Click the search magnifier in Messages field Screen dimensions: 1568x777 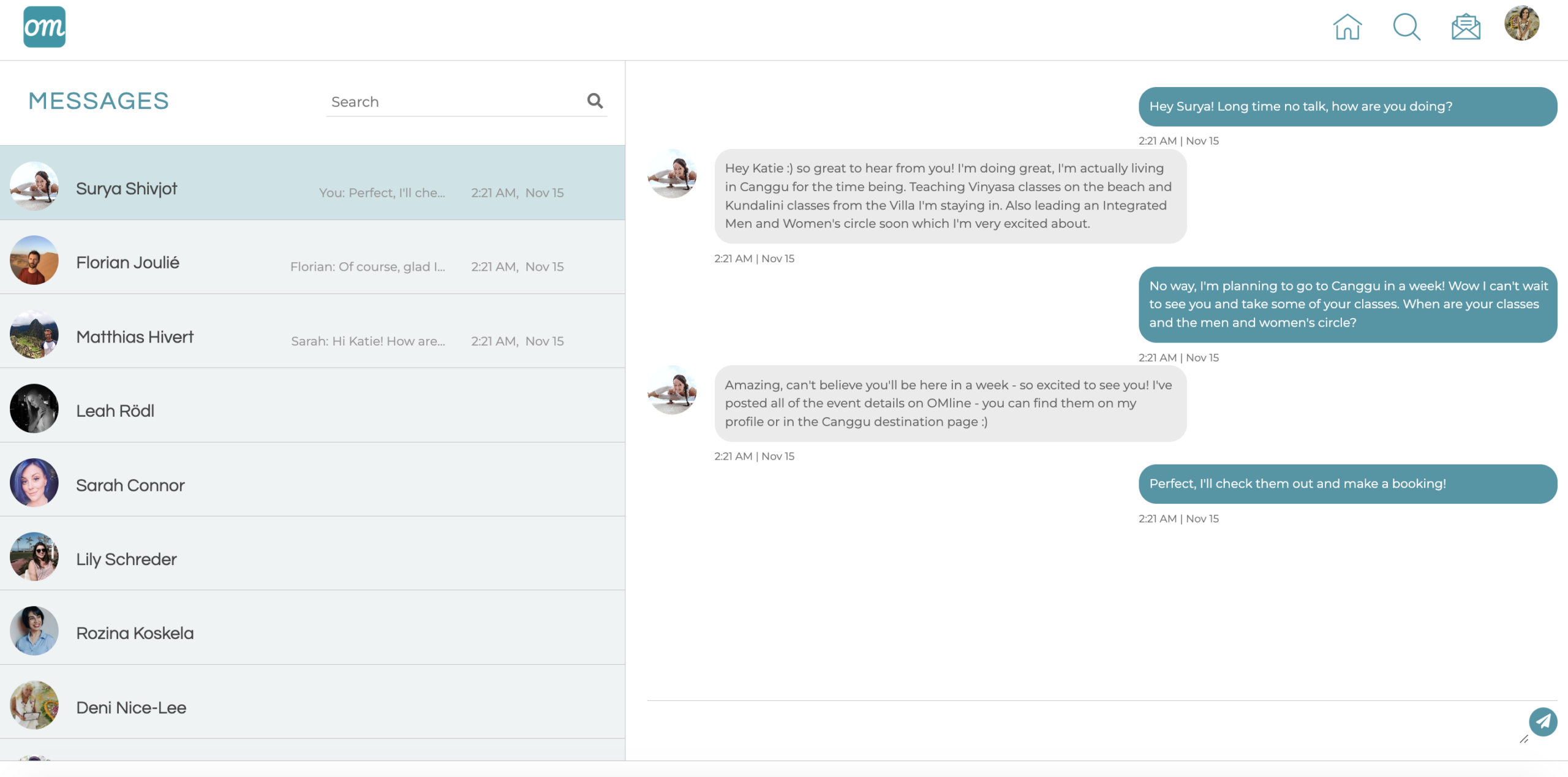click(x=595, y=101)
